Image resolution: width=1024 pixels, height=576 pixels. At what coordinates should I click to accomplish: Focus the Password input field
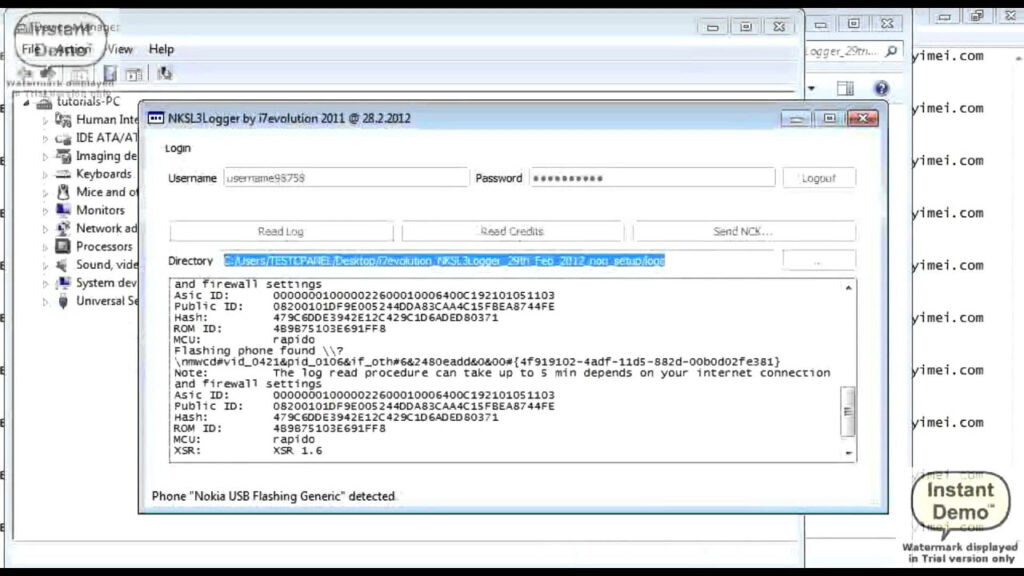652,178
